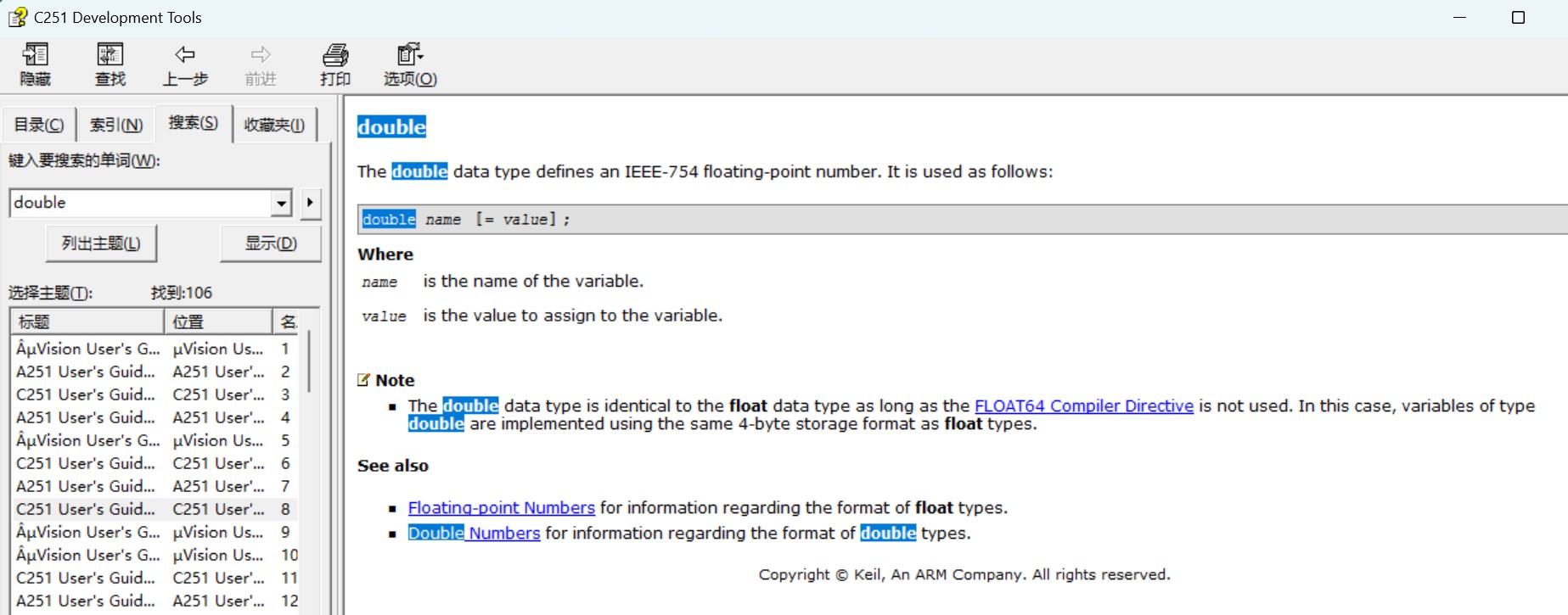Click the 列出主题 (List Topics) button
1568x615 pixels.
101,243
